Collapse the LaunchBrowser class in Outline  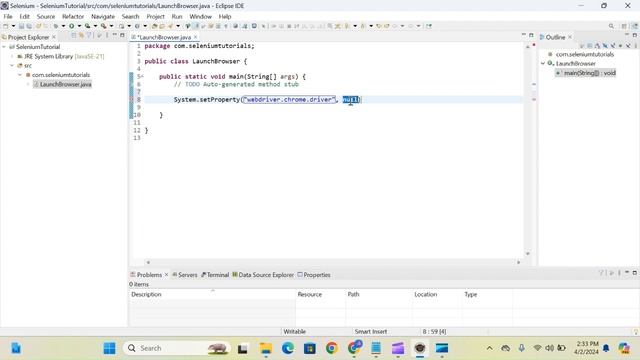[543, 64]
